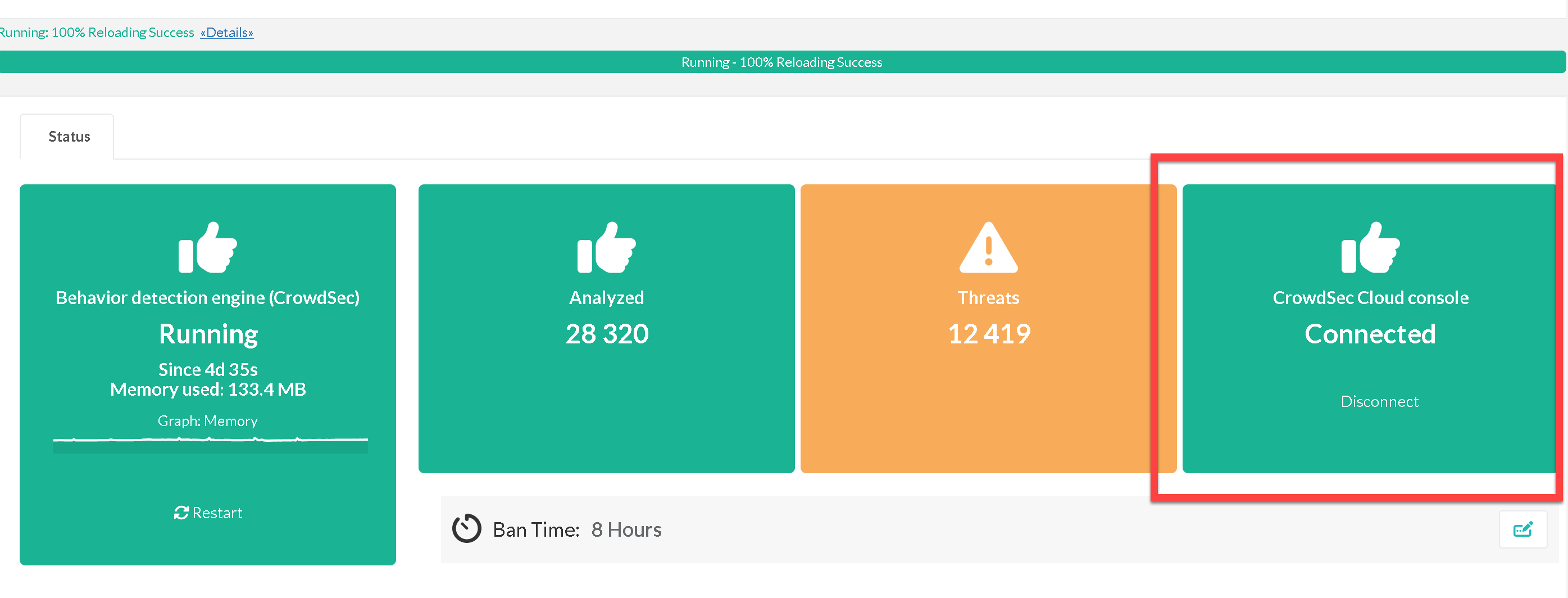Image resolution: width=1568 pixels, height=598 pixels.
Task: Open the Status tab
Action: [69, 137]
